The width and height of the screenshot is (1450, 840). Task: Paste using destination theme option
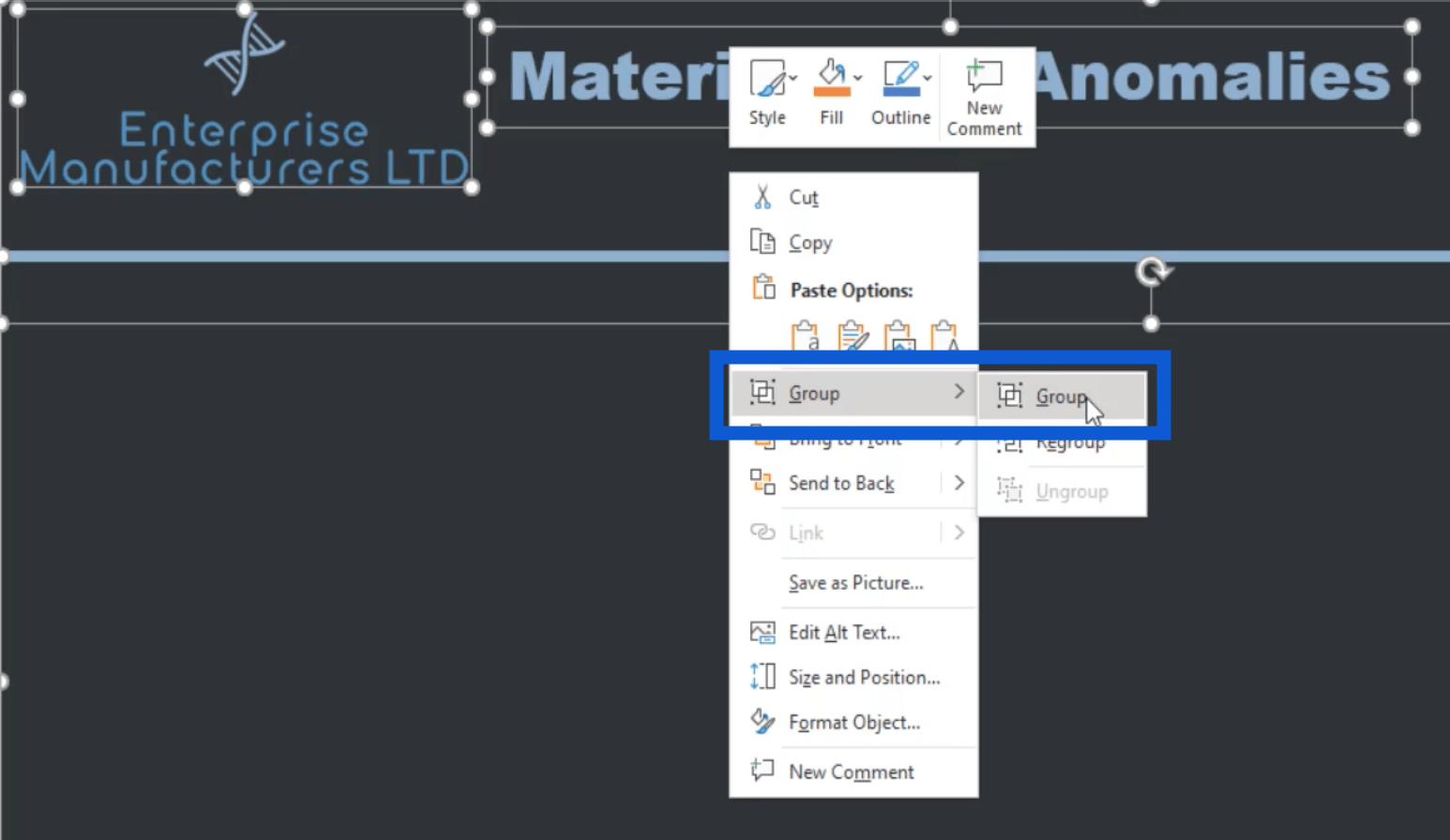805,336
